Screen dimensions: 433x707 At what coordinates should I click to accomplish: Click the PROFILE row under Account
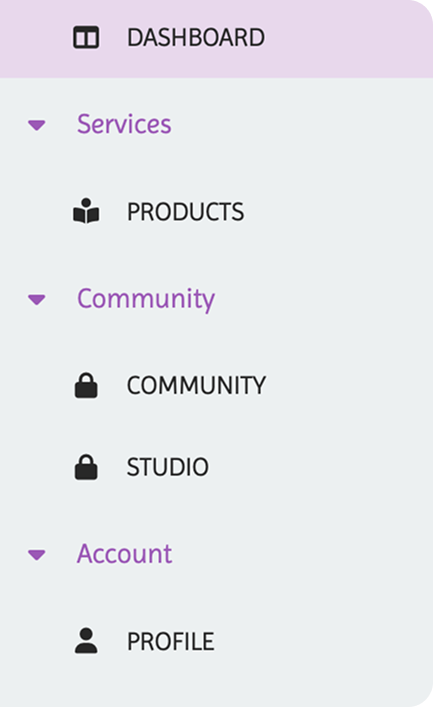pos(216,641)
